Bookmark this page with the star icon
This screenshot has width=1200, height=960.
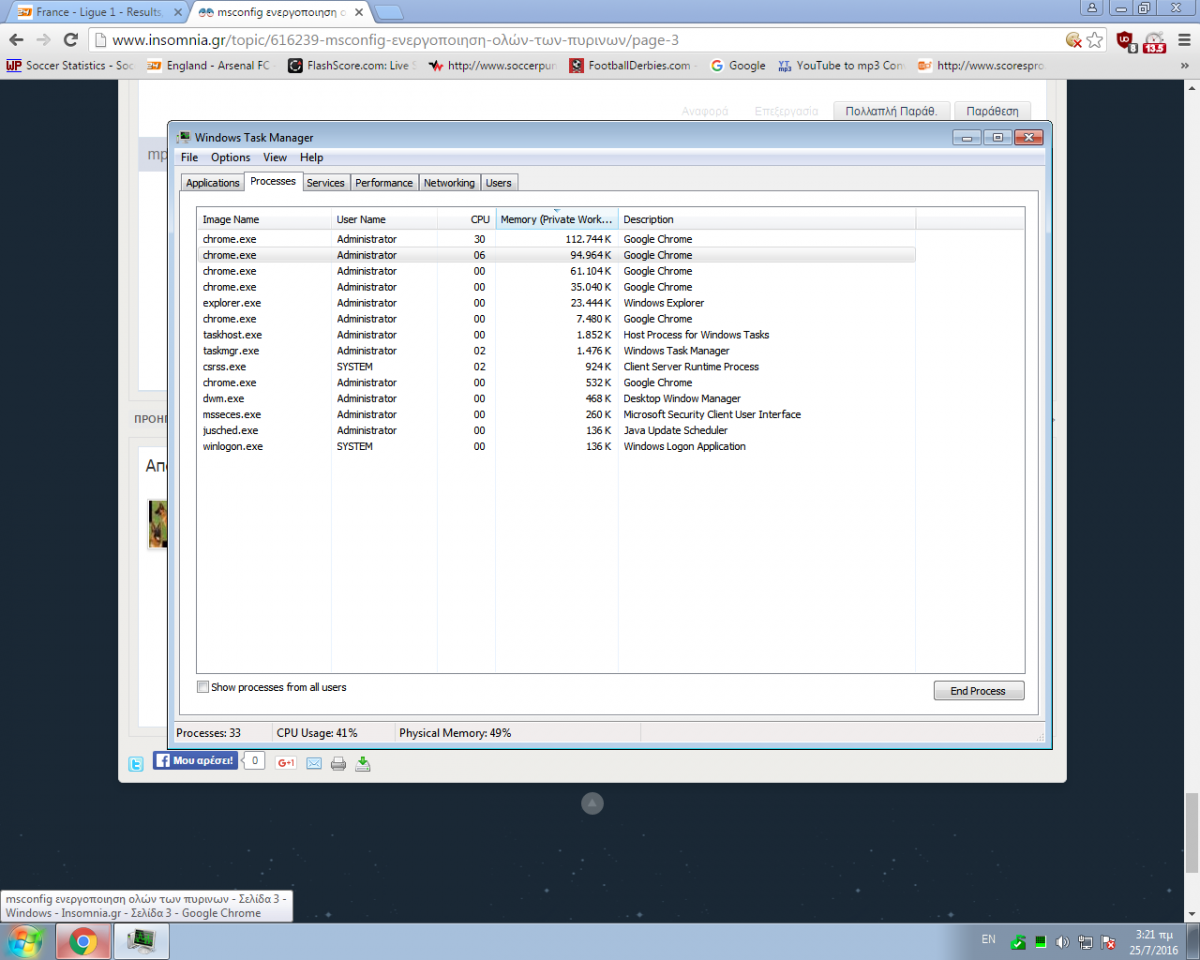click(x=1095, y=40)
